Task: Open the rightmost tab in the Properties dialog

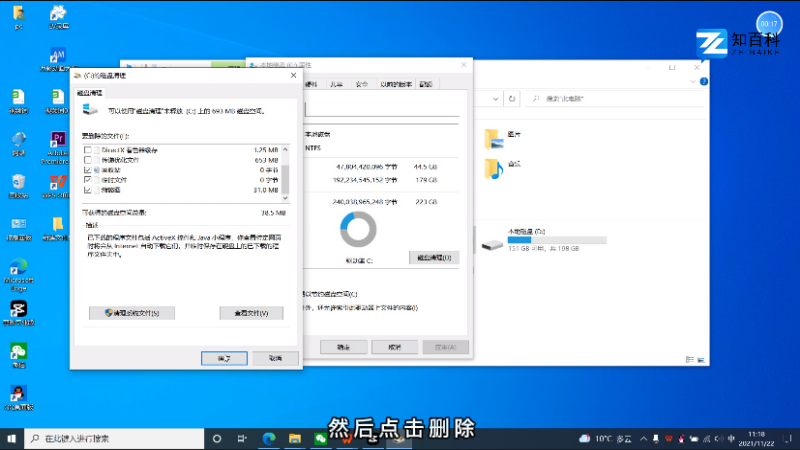Action: coord(426,84)
